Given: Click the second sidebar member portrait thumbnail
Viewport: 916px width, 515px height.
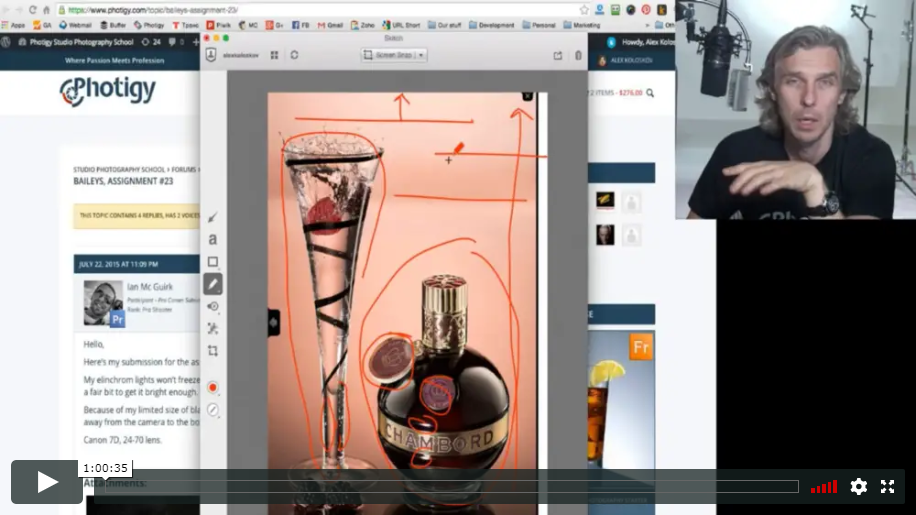Looking at the screenshot, I should 605,235.
